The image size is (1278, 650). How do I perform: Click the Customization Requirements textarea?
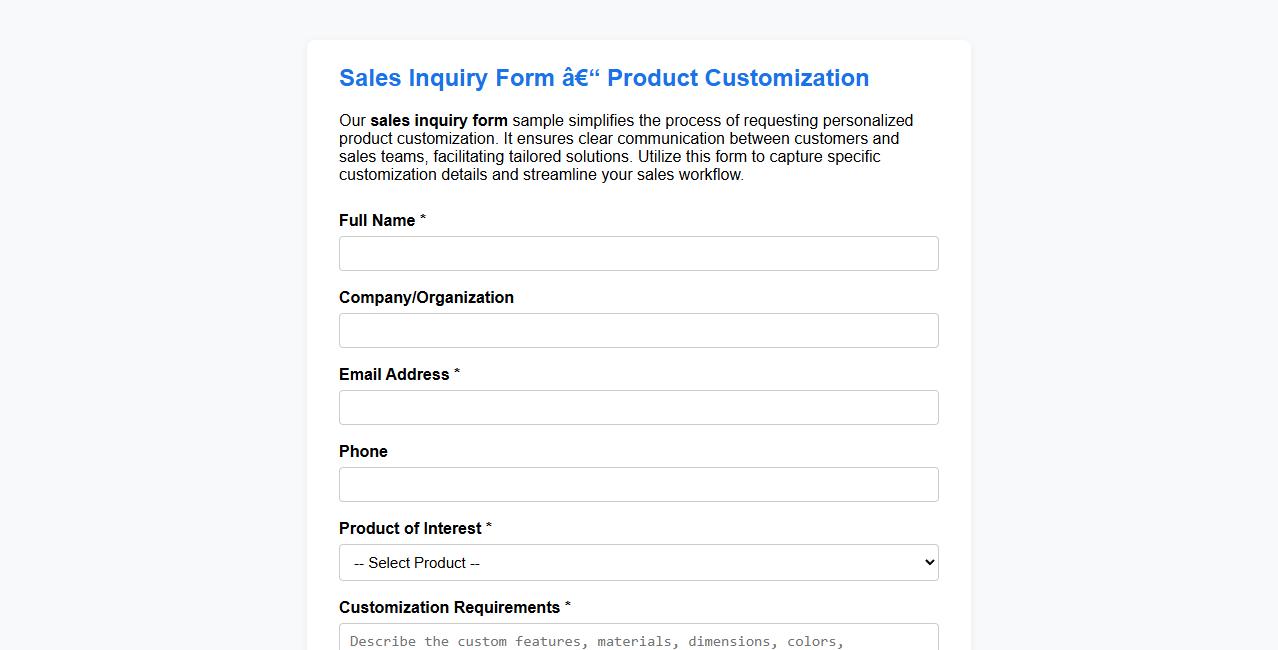(x=638, y=640)
